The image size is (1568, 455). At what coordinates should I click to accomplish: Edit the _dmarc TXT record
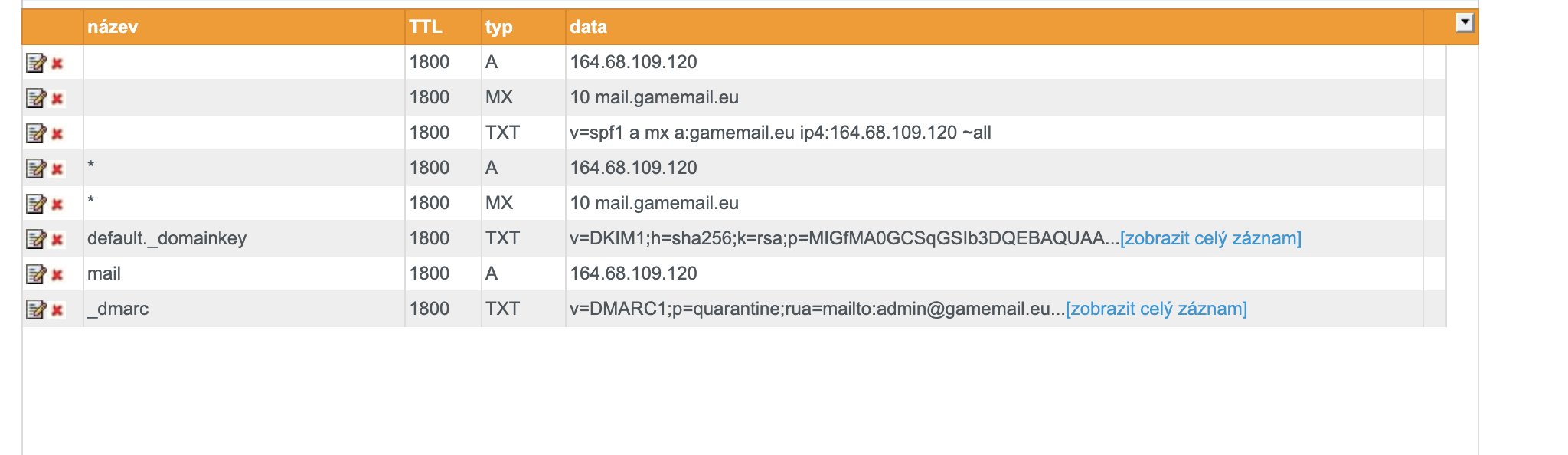pyautogui.click(x=36, y=309)
